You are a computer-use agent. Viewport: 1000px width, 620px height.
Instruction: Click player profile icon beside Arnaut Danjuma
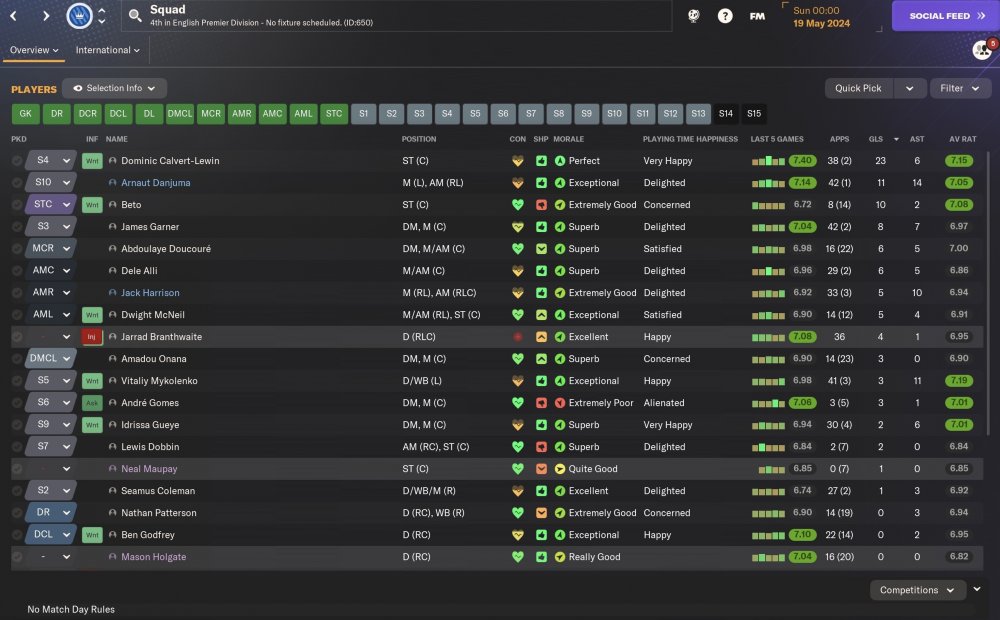click(112, 182)
